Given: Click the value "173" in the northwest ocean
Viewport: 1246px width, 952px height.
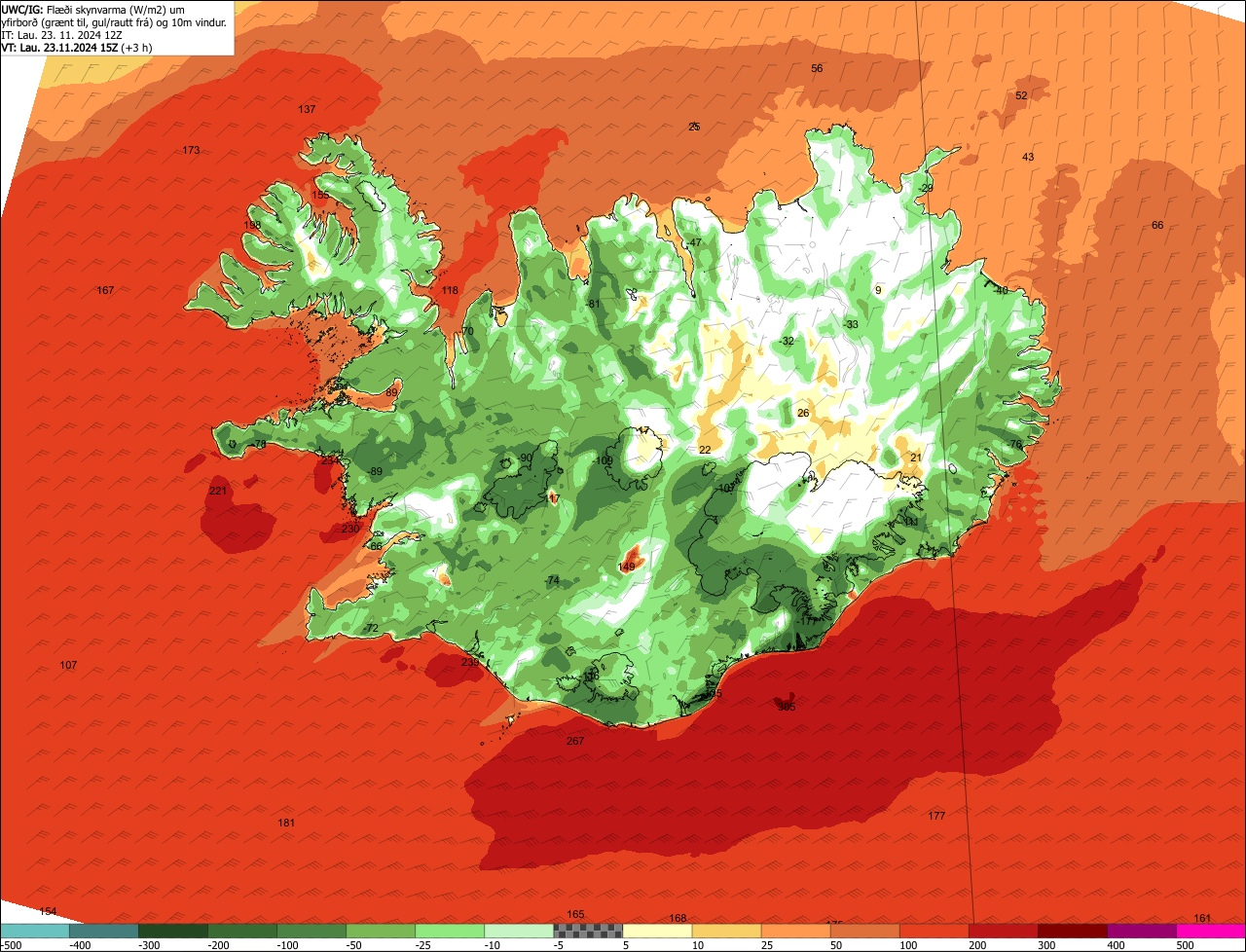Looking at the screenshot, I should click(x=191, y=150).
